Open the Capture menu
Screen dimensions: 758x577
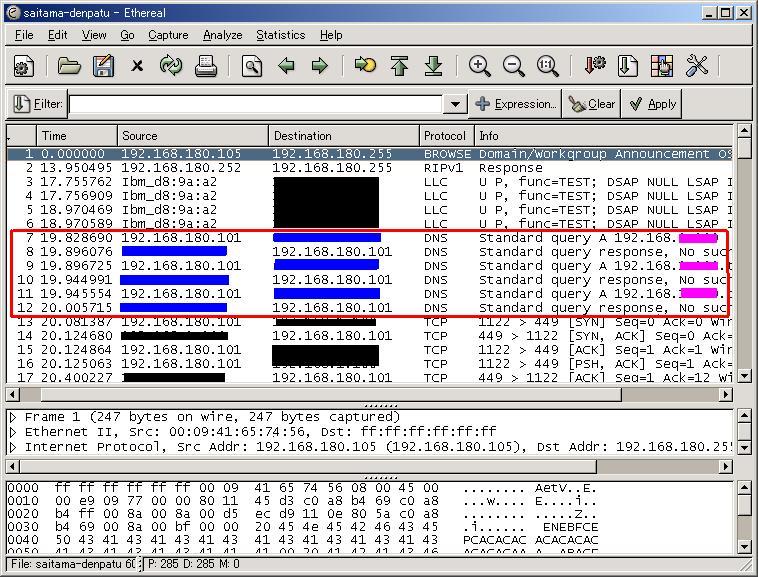point(168,35)
